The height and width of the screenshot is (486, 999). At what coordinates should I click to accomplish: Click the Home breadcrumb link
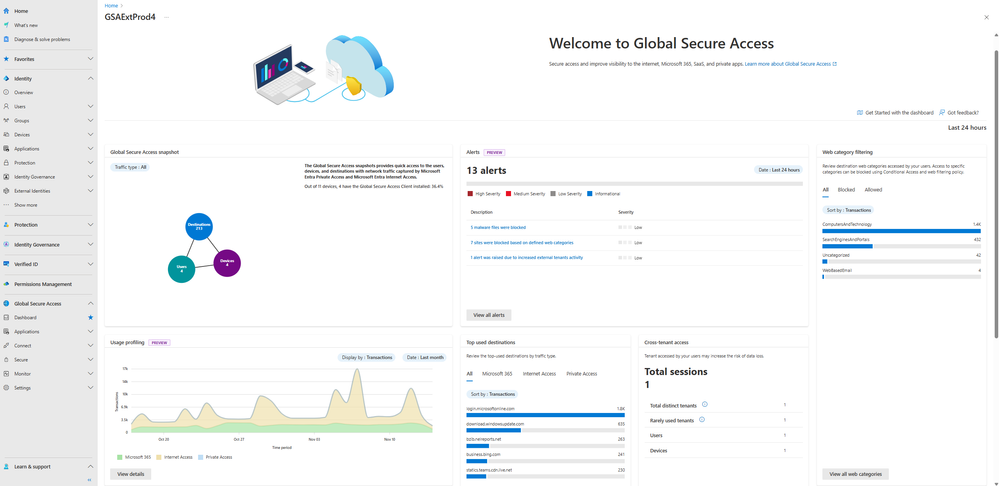click(111, 5)
